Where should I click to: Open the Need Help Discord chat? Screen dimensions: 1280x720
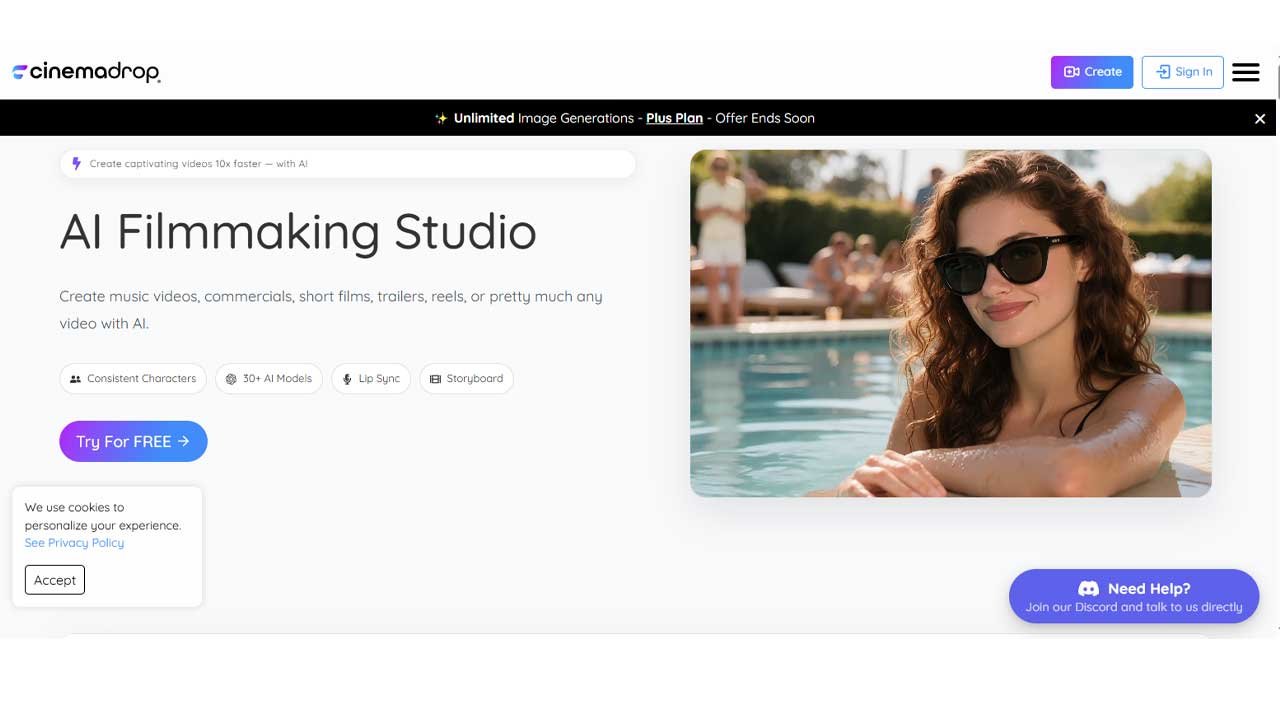[1134, 597]
